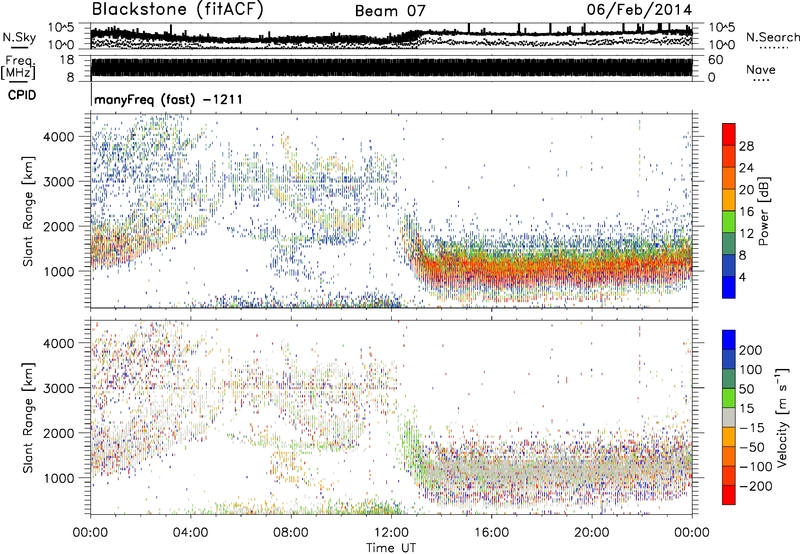Click the power colorbar red segment above 28
800x554 pixels.
click(x=729, y=134)
